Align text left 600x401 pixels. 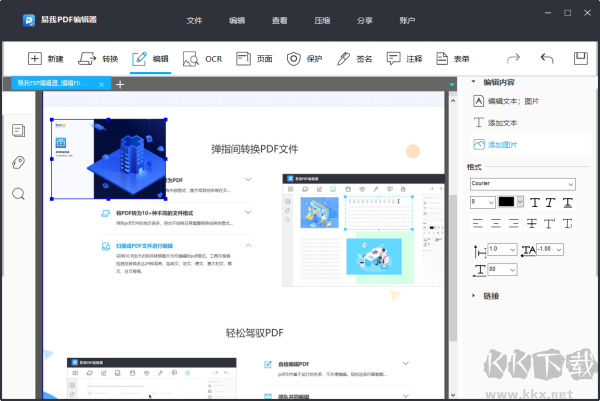(x=478, y=223)
